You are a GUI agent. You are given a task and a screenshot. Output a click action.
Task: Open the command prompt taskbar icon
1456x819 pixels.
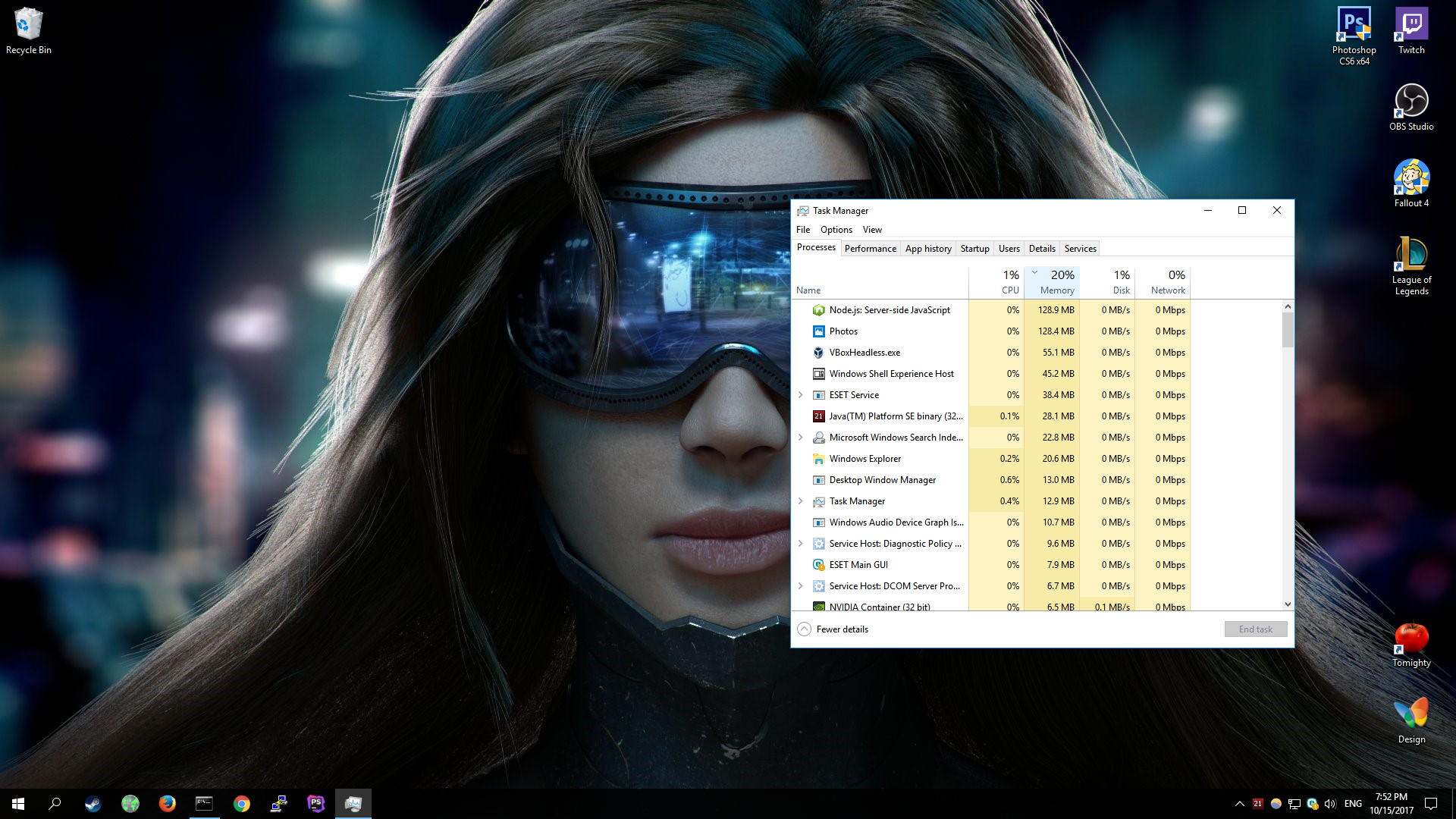tap(204, 804)
